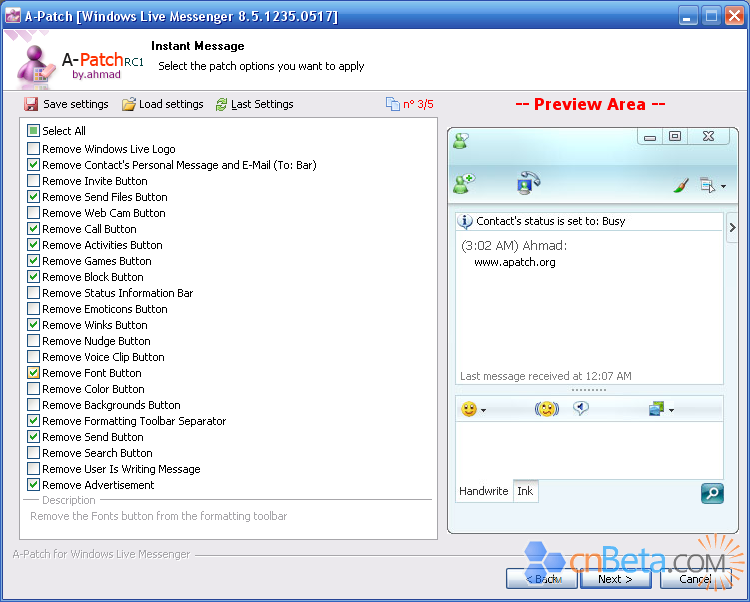Open the emoticons dropdown arrow

[484, 410]
